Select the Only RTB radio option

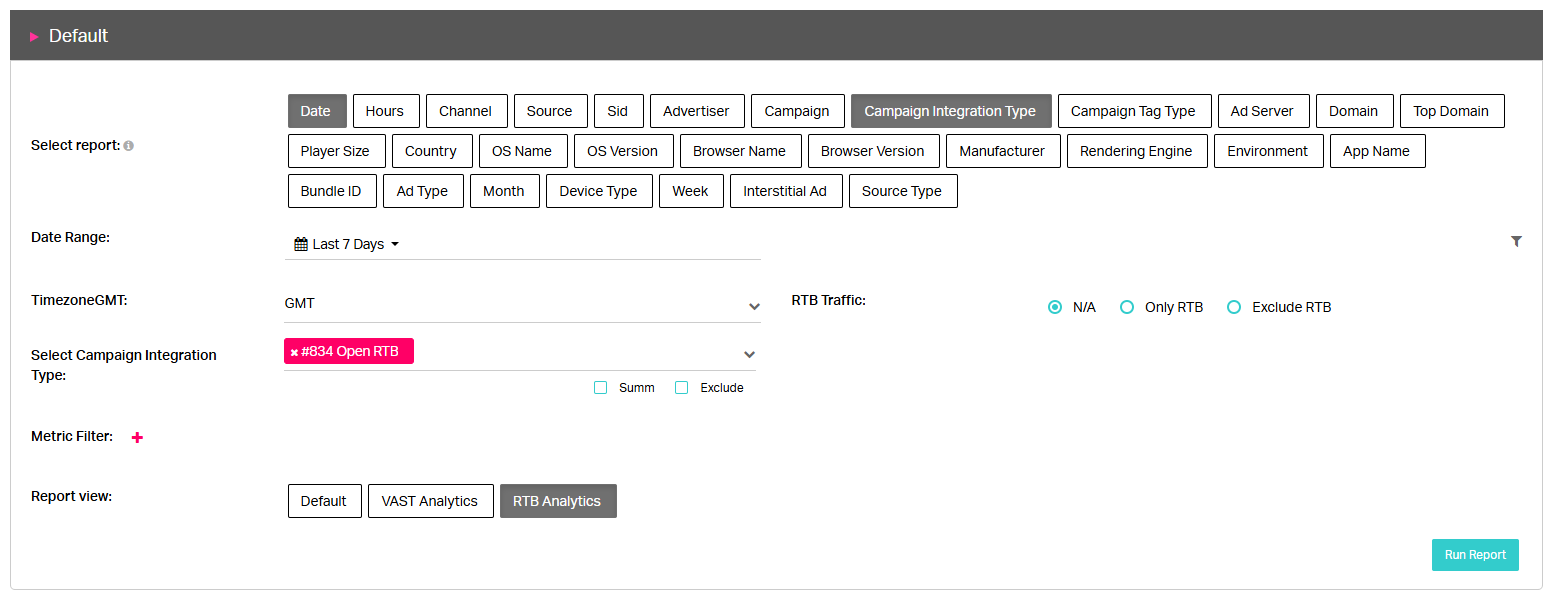point(1127,307)
